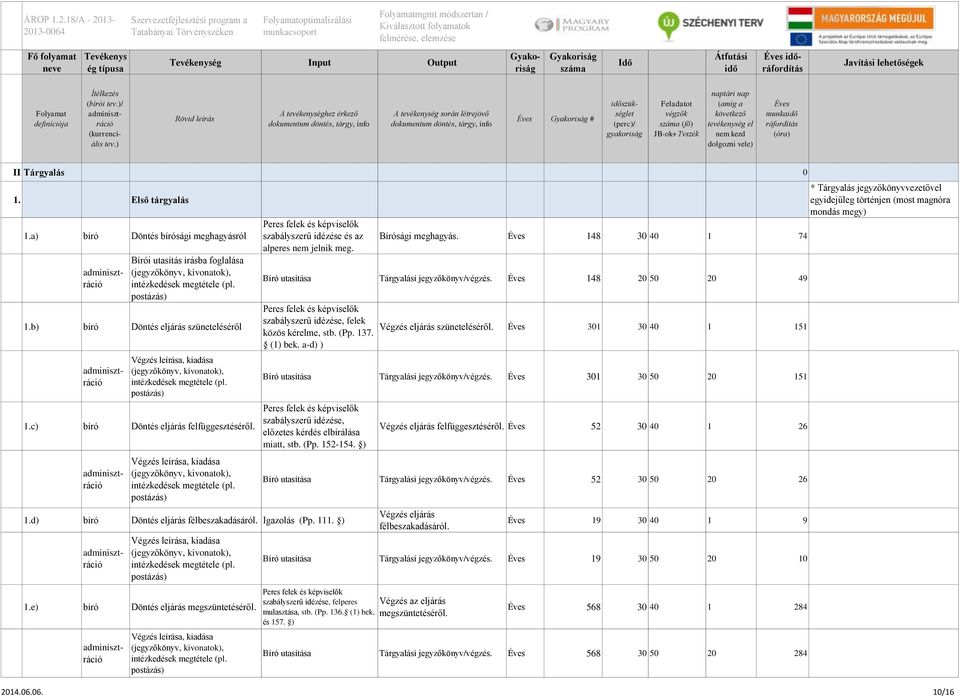Click the 'Átfutási idő' column header

[730, 62]
